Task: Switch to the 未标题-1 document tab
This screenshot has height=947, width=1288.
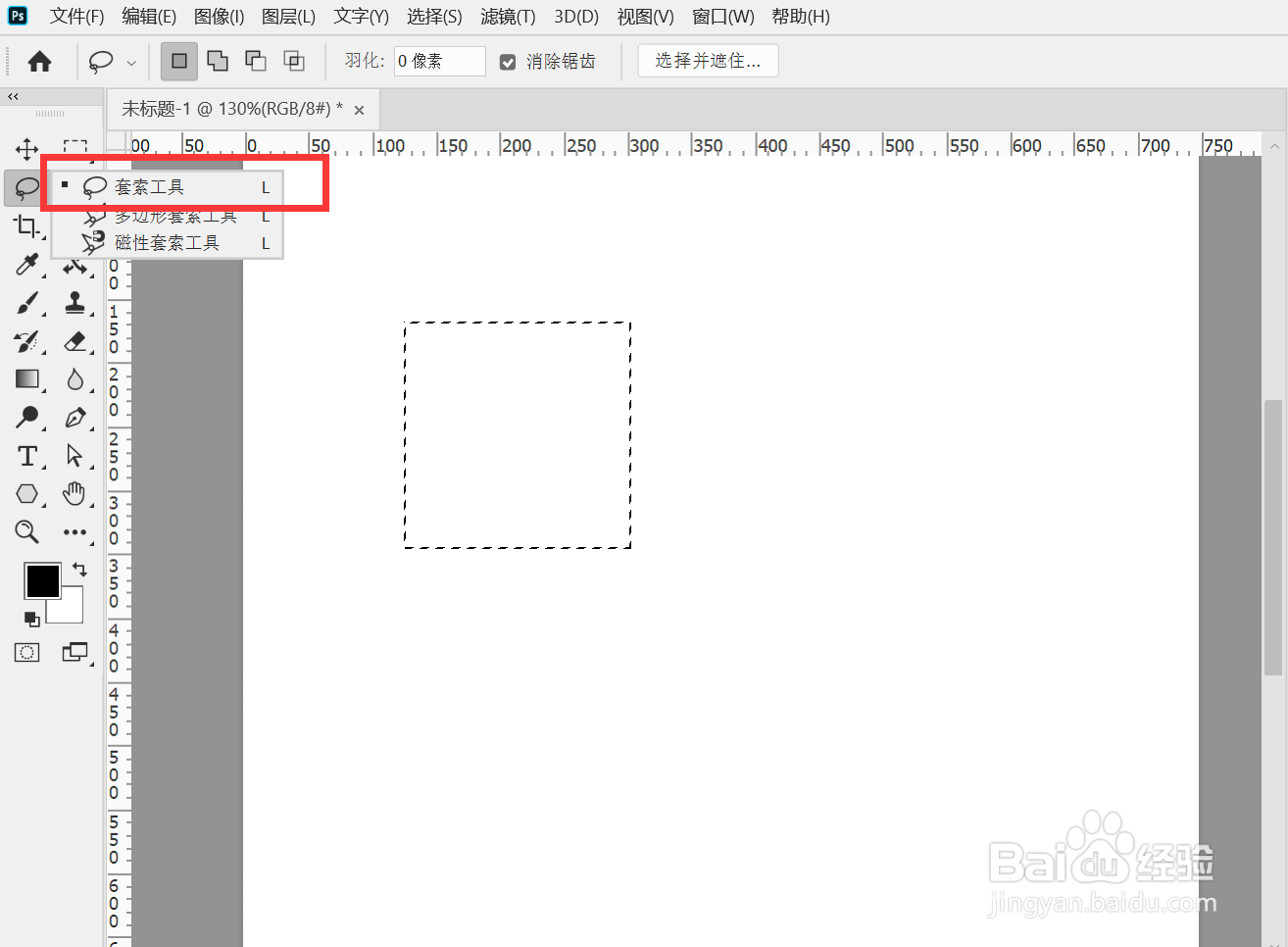Action: (232, 109)
